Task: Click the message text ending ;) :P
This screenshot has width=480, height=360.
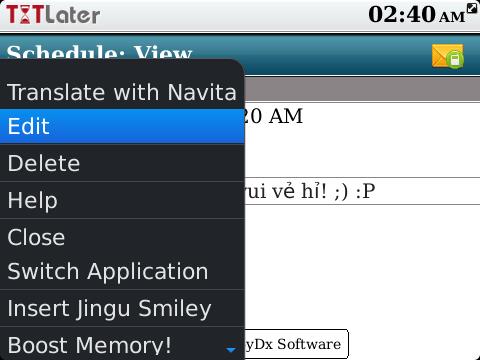Action: tap(310, 191)
